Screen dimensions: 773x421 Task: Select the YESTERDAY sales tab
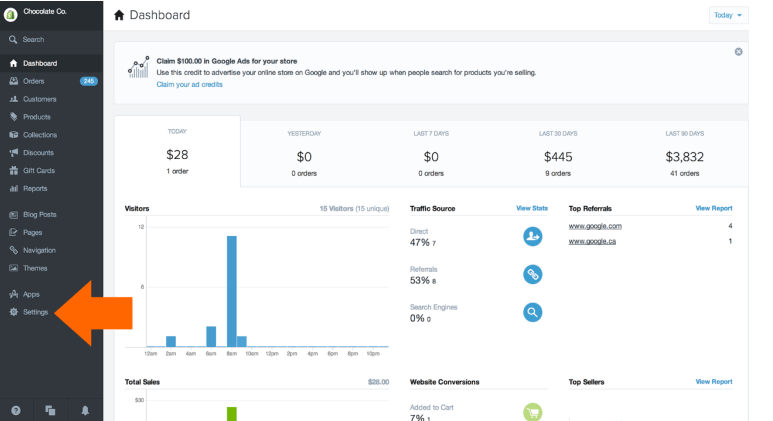(304, 154)
